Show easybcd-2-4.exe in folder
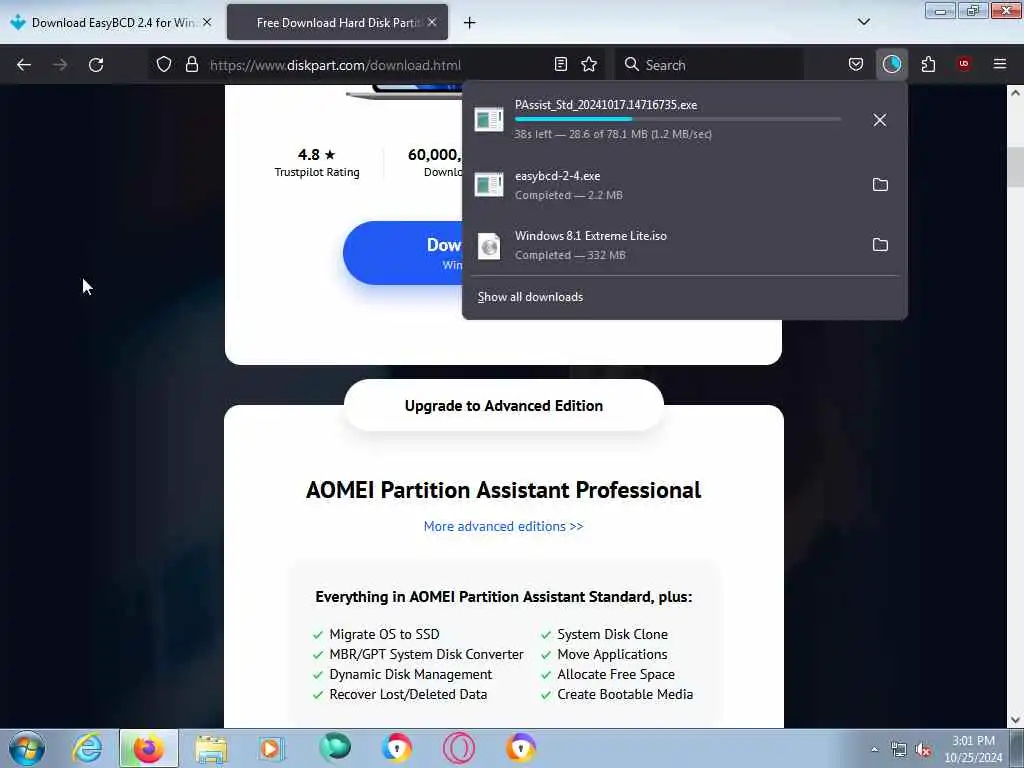 coord(880,185)
